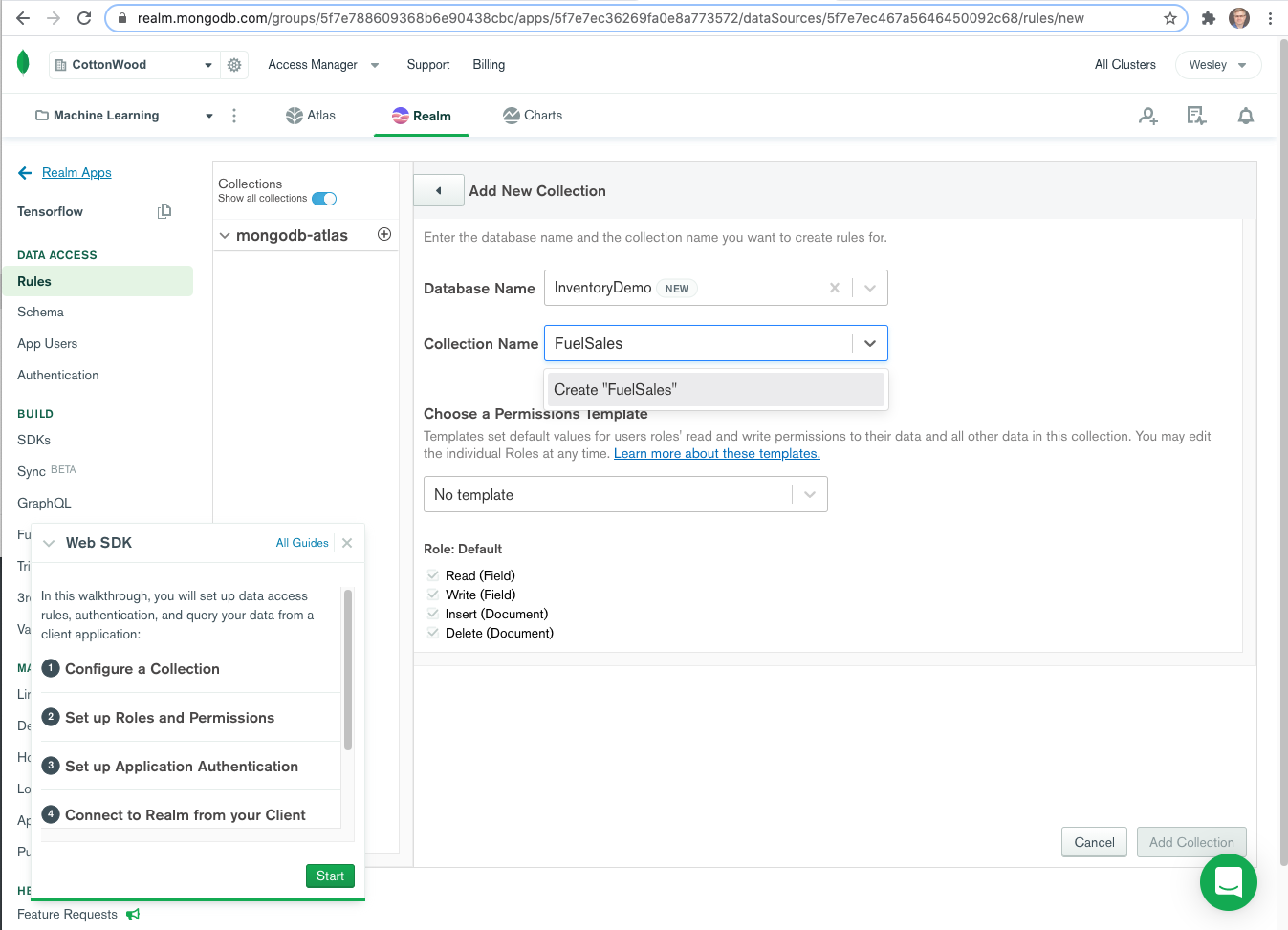Screen dimensions: 1288x930
Task: Click the left arrow before Realm Apps
Action: click(x=25, y=173)
